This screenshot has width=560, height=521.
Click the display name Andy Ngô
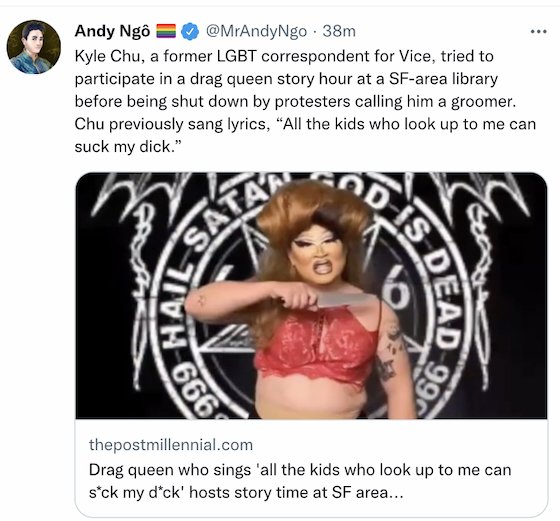pyautogui.click(x=112, y=31)
